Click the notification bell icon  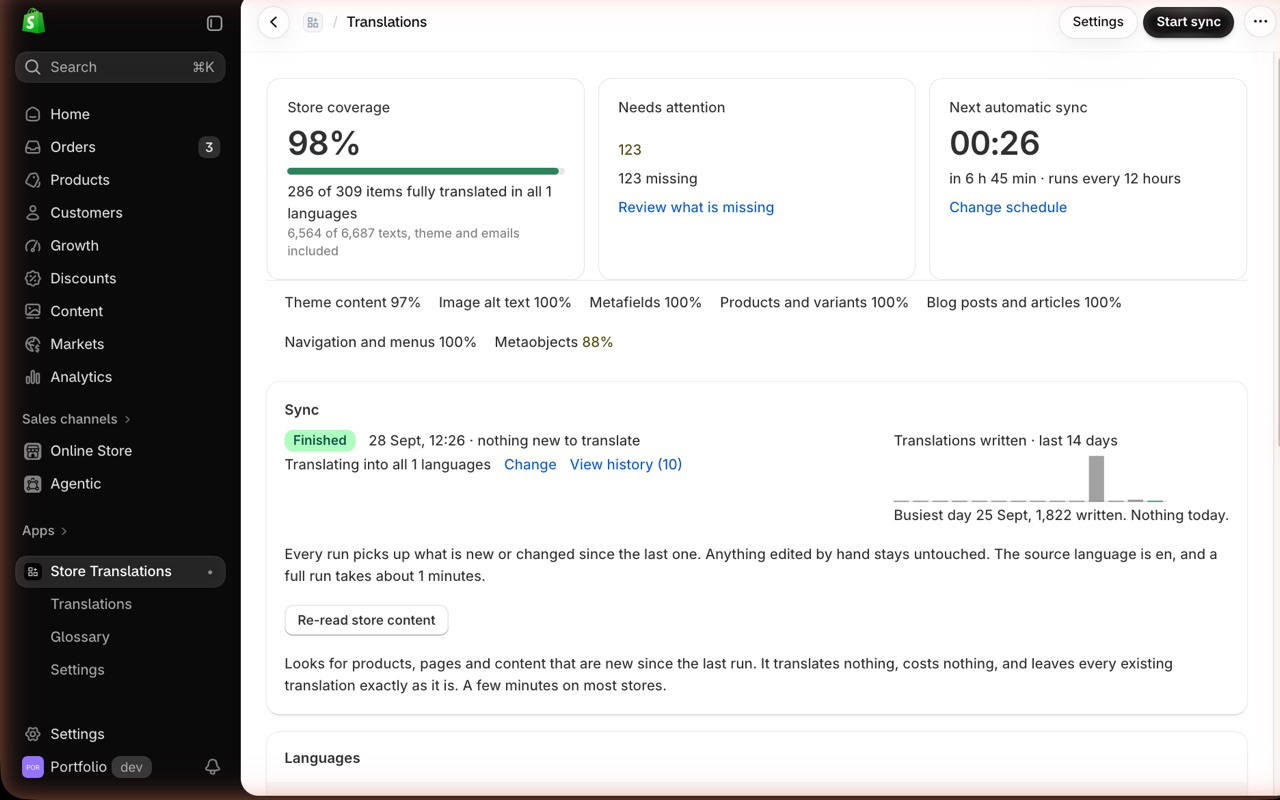pos(212,767)
